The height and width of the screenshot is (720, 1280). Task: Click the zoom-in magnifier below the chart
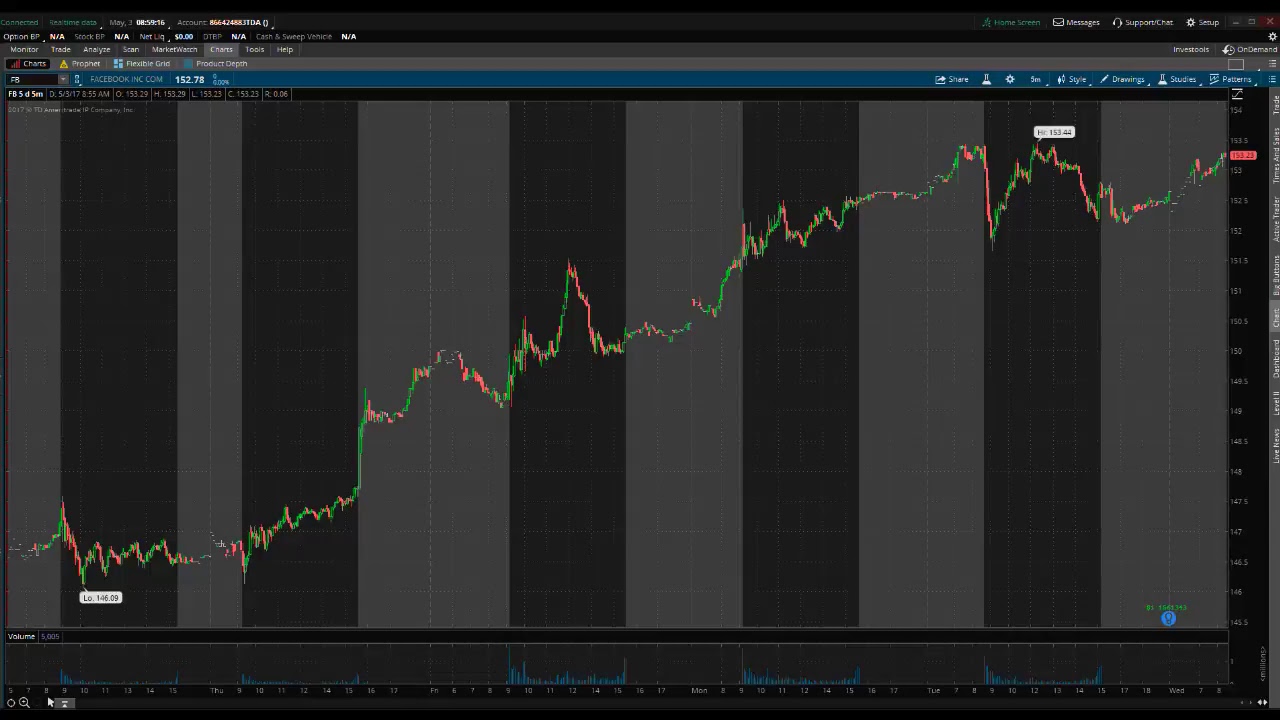coord(25,703)
